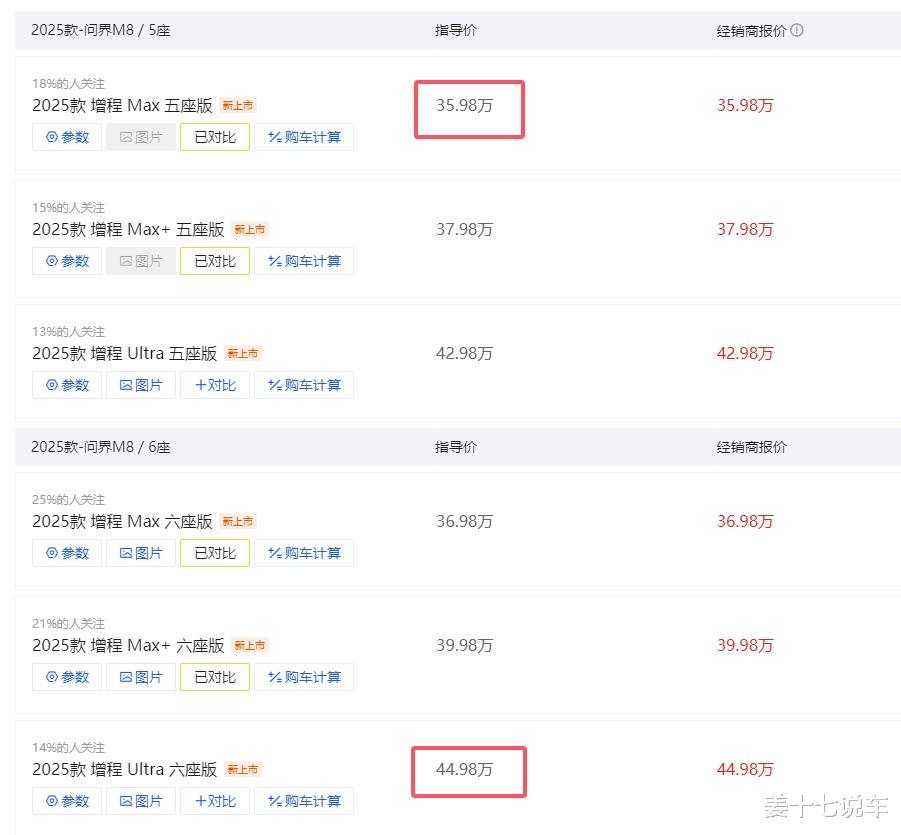Open 购车计算 for 增程 Max+ 五座版
The width and height of the screenshot is (901, 835).
304,261
